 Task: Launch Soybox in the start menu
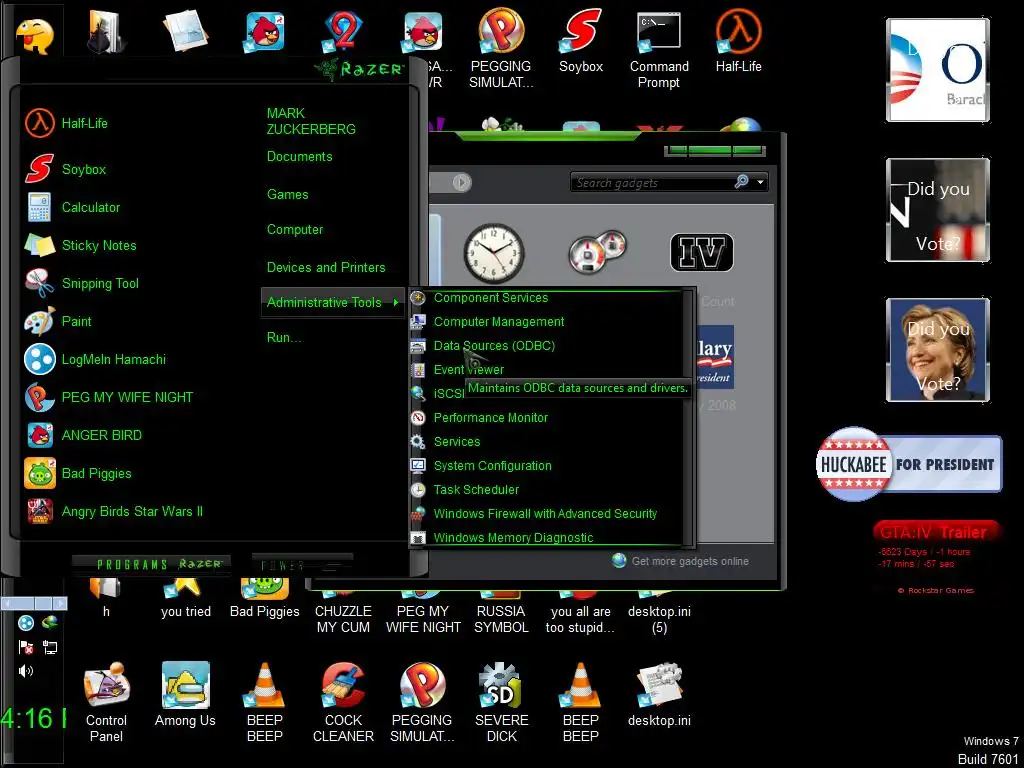(x=65, y=169)
